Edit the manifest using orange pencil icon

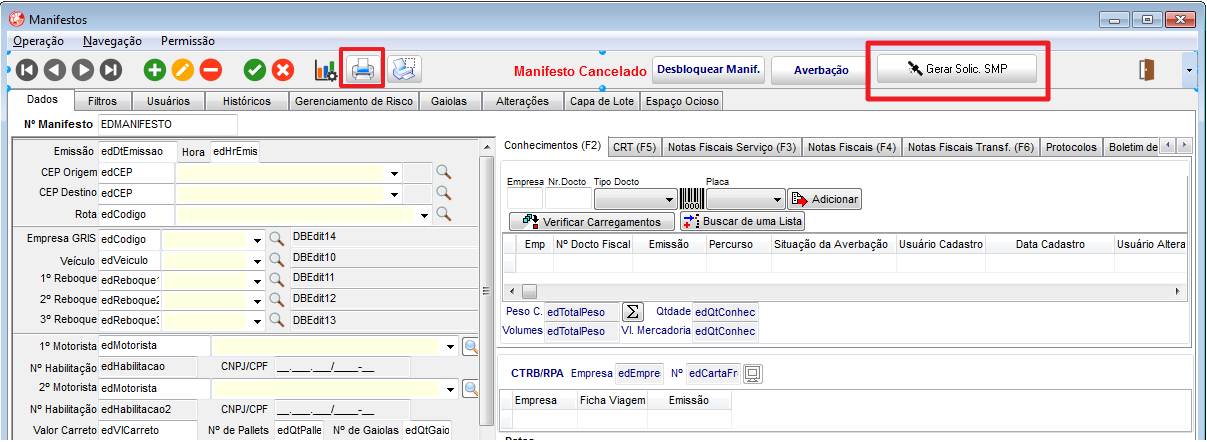(182, 70)
